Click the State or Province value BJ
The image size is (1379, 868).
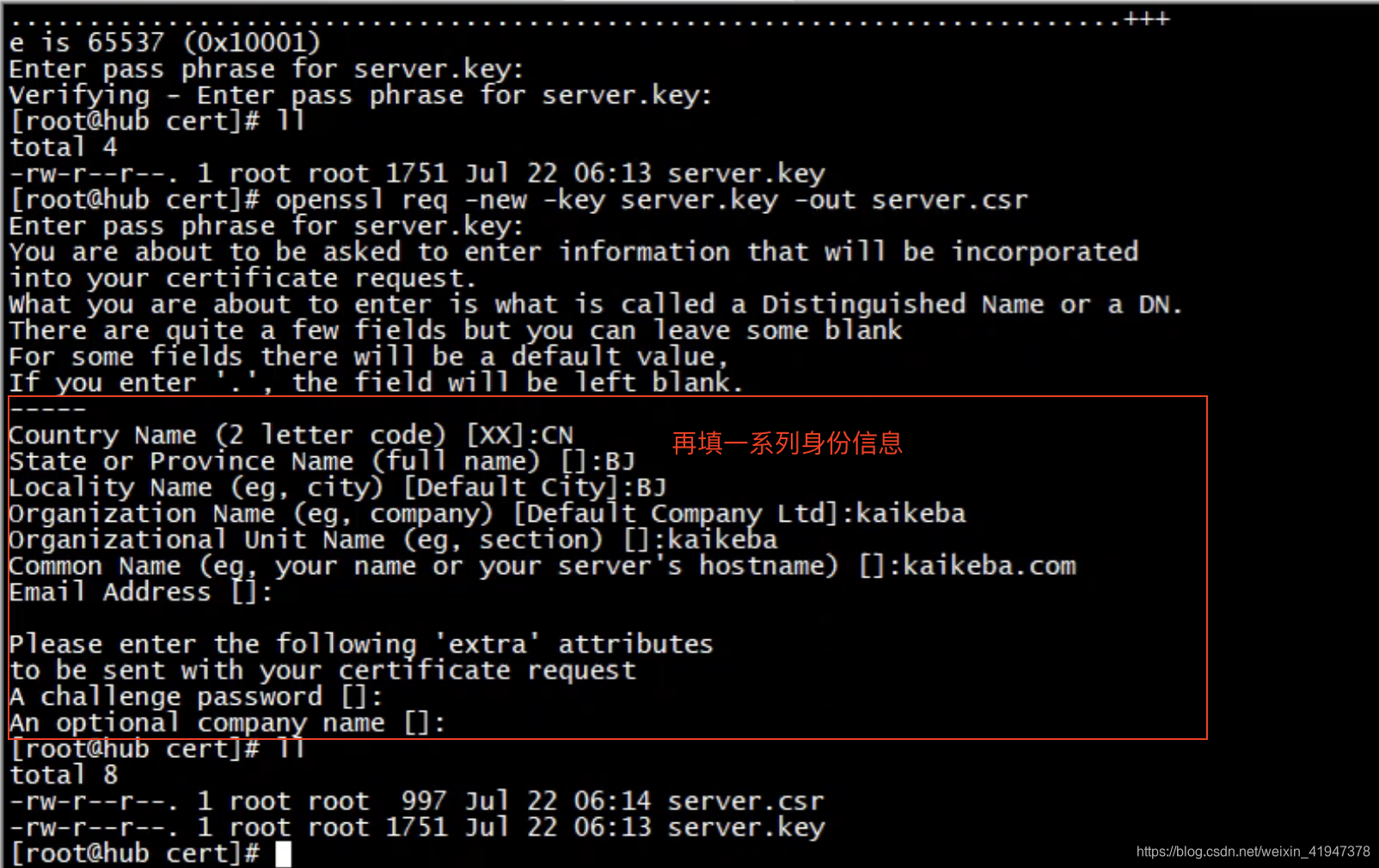(620, 462)
